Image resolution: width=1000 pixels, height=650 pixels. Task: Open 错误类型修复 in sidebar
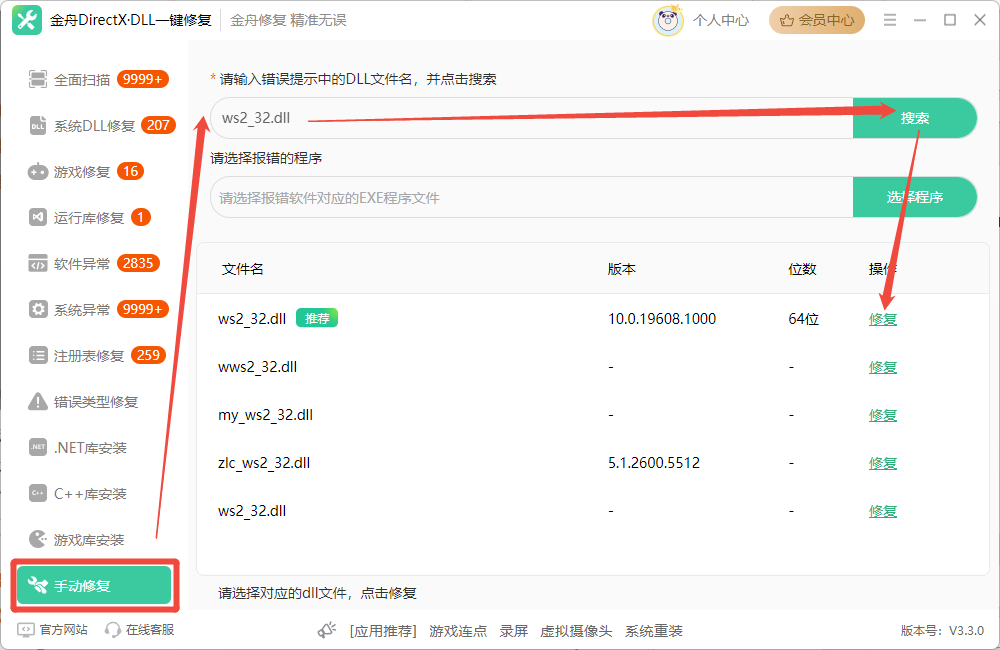(95, 401)
